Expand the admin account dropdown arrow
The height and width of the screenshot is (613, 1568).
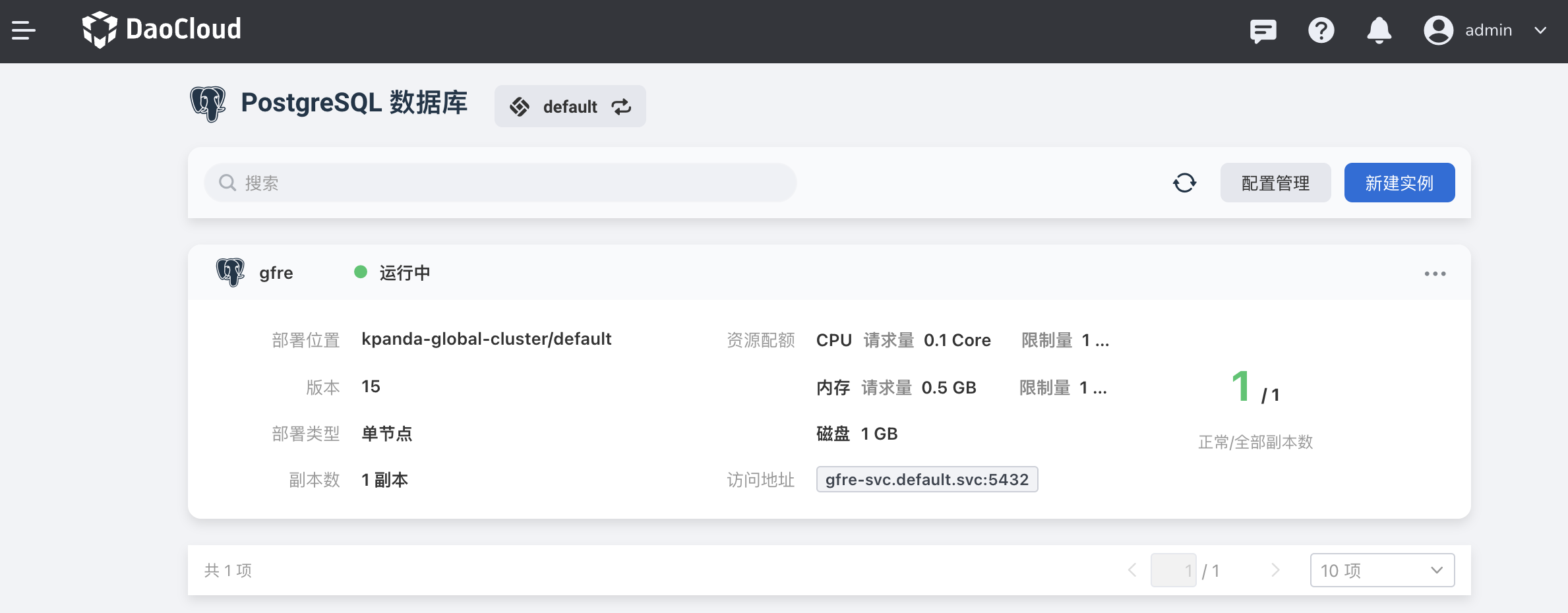(x=1540, y=30)
